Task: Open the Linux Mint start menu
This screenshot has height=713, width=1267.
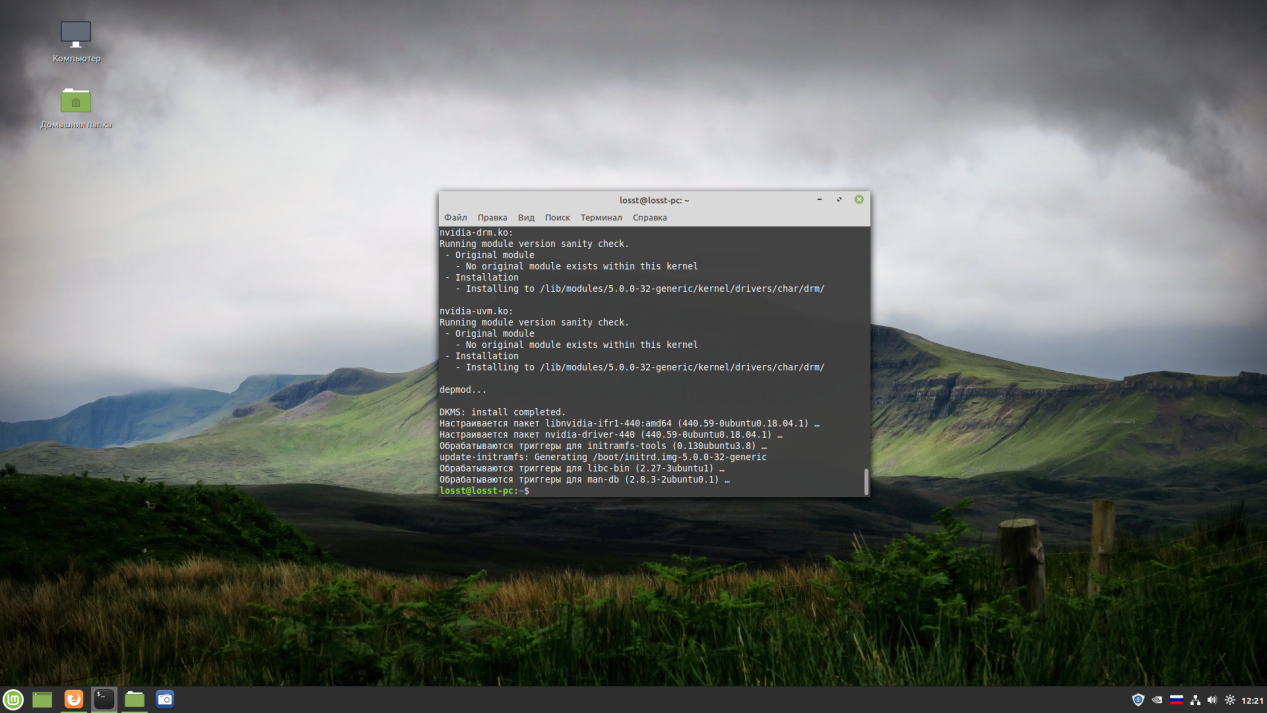Action: (x=13, y=700)
